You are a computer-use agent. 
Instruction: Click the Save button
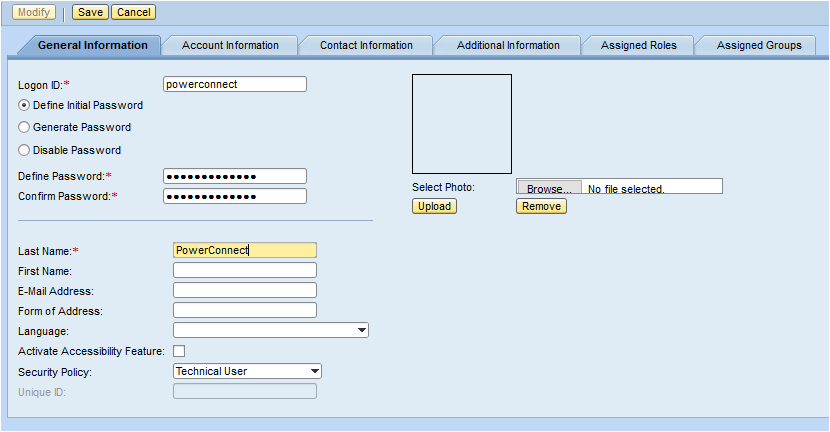[x=90, y=12]
